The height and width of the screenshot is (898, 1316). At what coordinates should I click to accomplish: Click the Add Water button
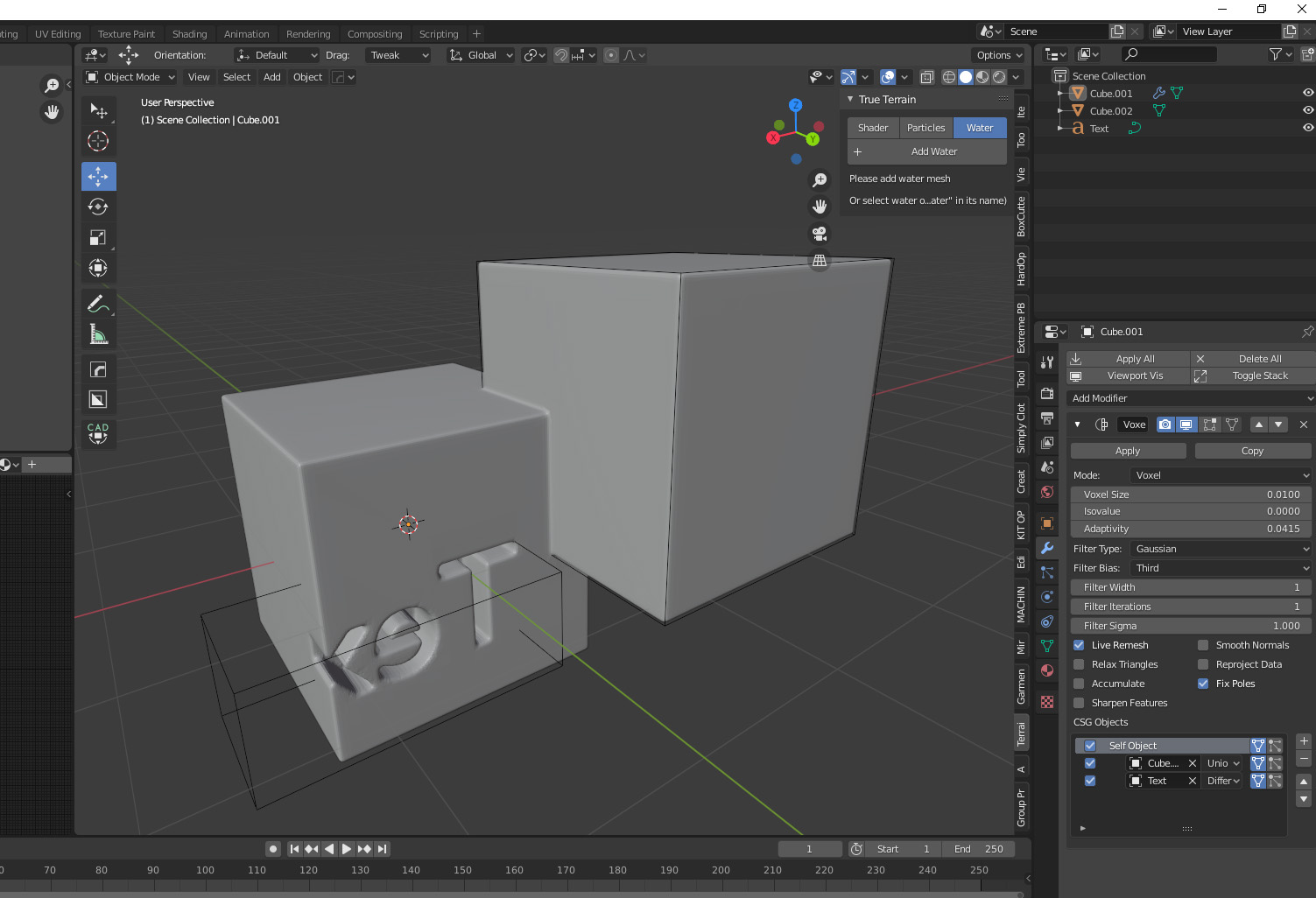[x=927, y=151]
